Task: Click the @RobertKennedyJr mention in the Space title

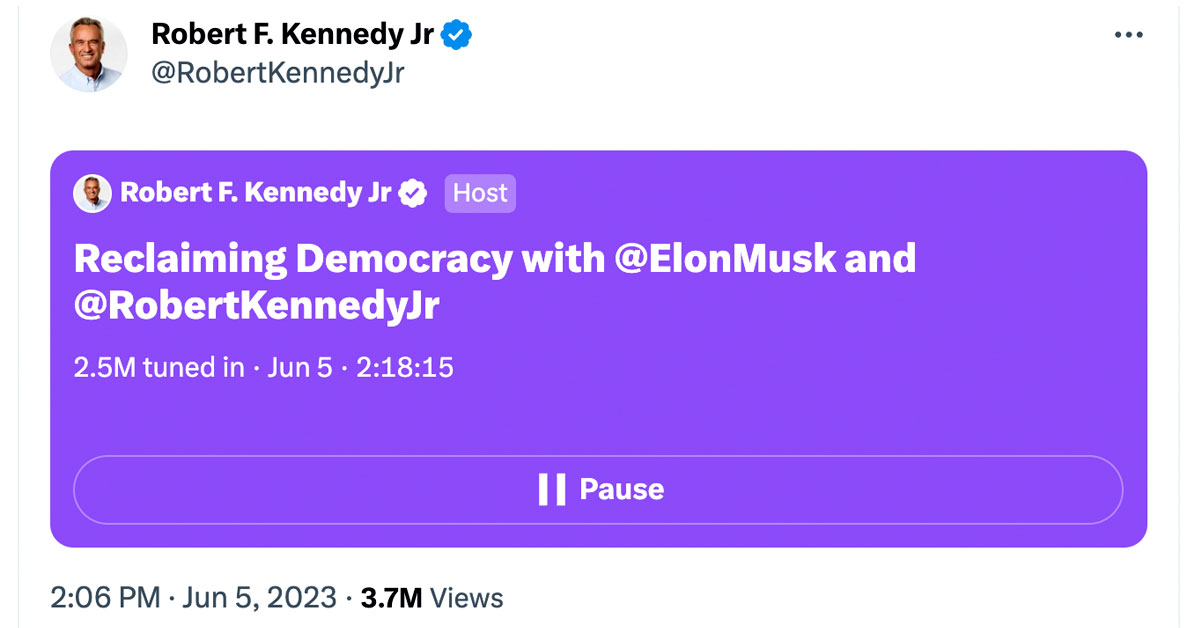Action: point(256,306)
